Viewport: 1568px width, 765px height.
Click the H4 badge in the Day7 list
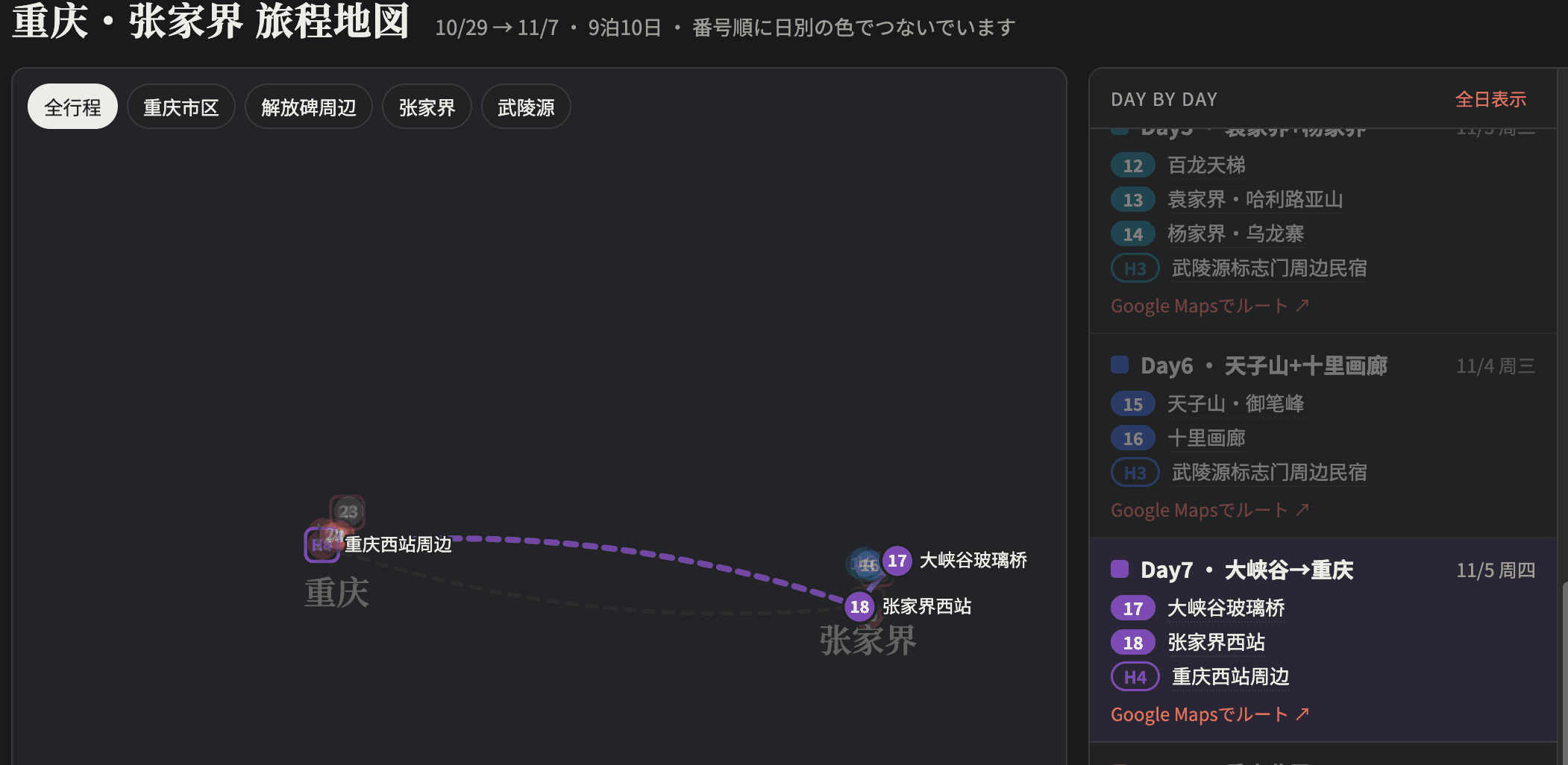click(1135, 677)
